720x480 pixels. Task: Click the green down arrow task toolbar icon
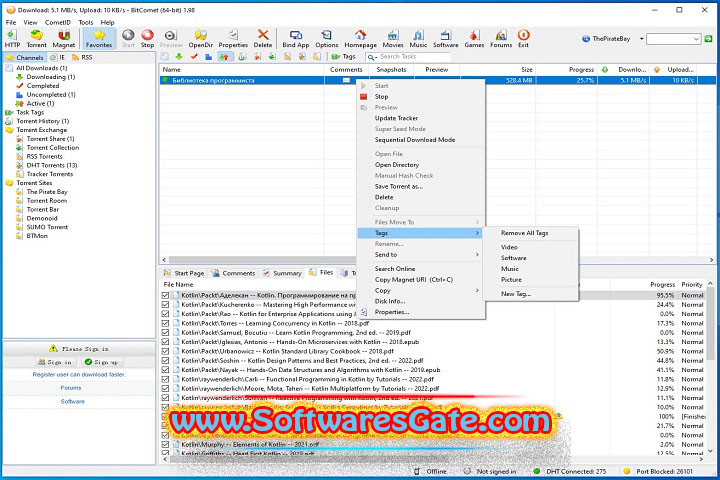(179, 56)
